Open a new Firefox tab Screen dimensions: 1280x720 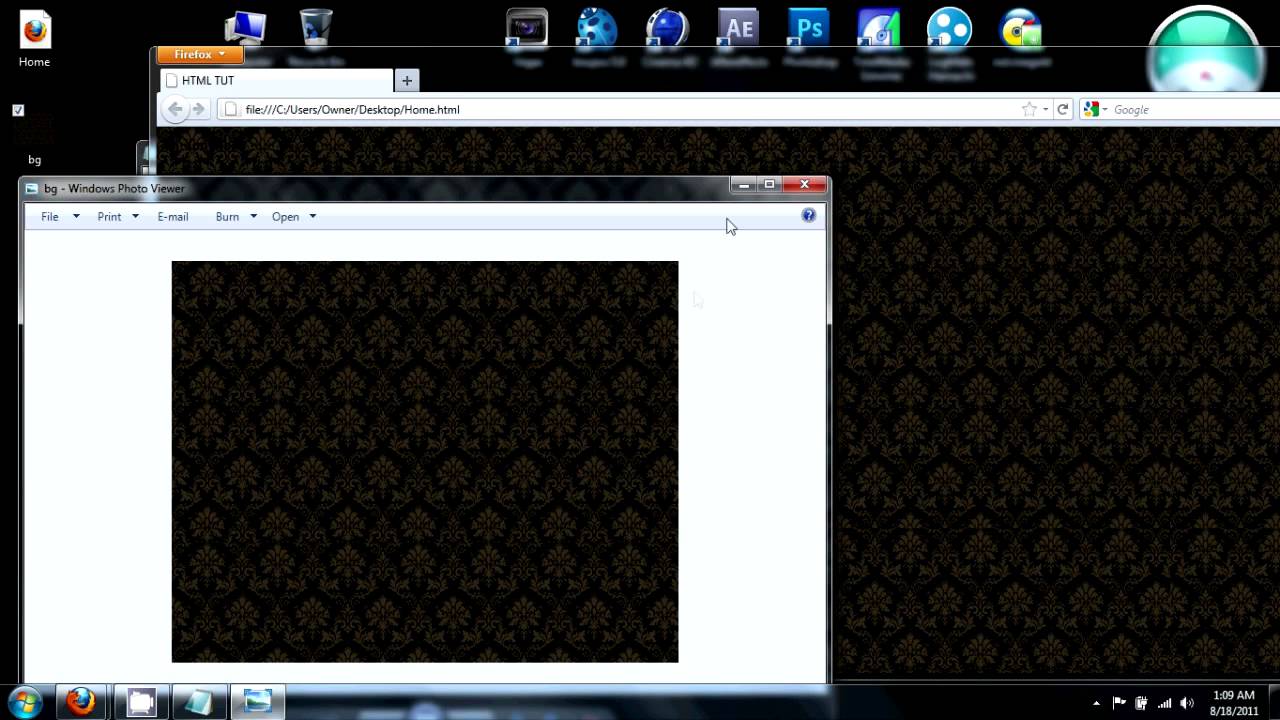407,80
